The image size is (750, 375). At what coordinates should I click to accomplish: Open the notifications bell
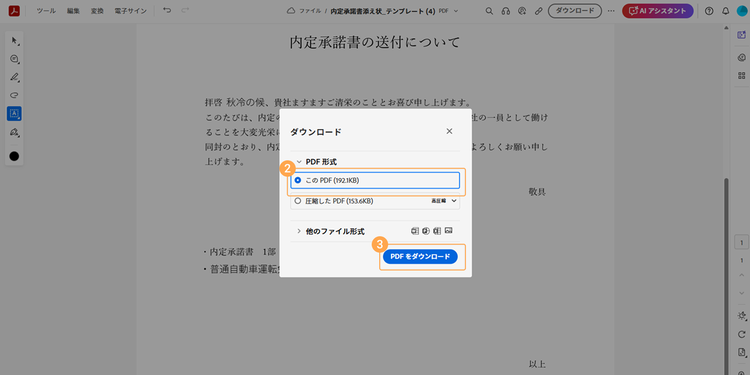point(726,11)
